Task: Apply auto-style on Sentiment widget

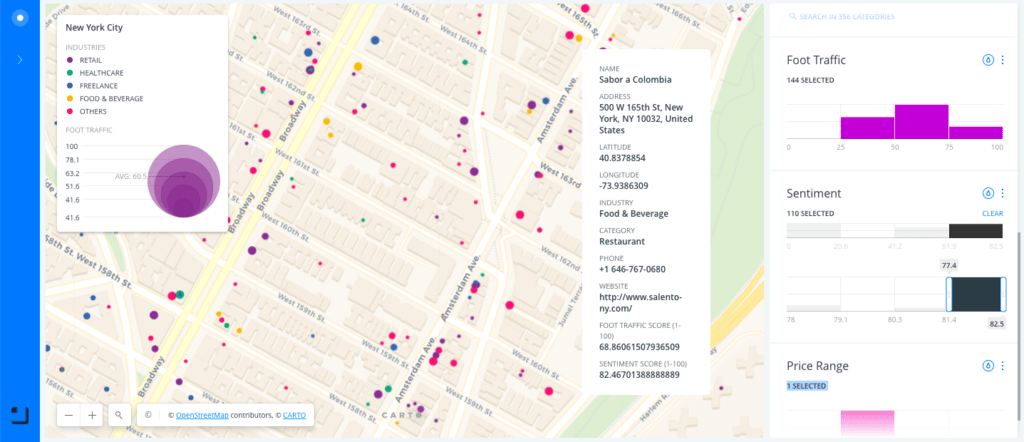Action: pyautogui.click(x=988, y=193)
